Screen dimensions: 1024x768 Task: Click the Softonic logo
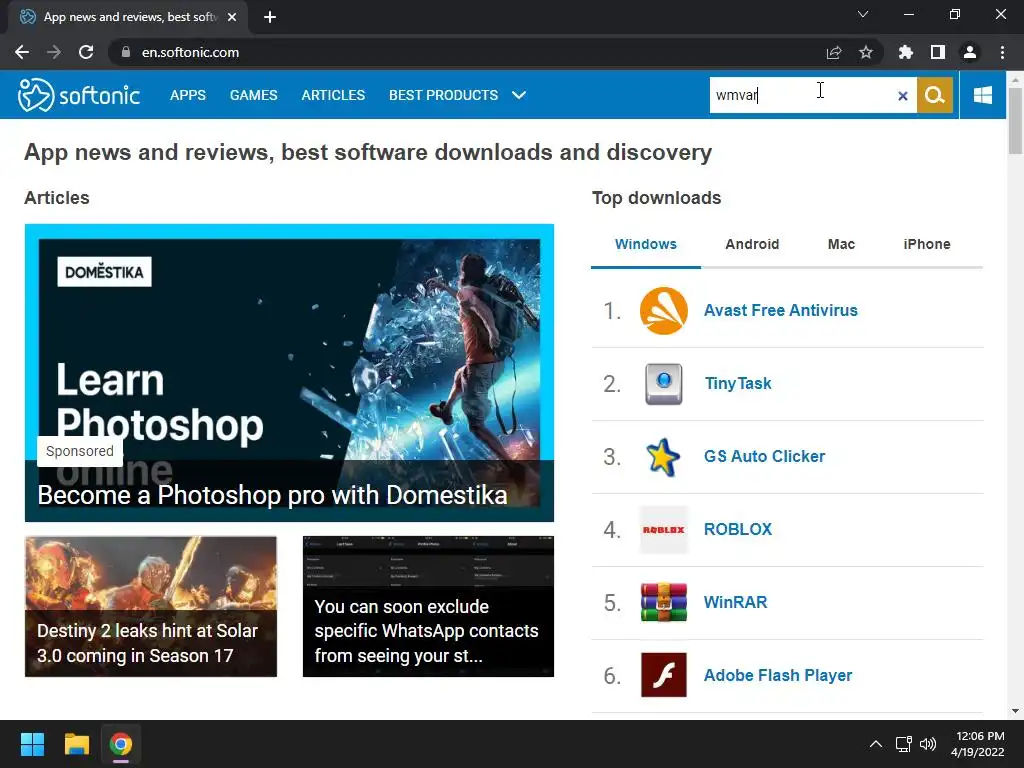(x=78, y=95)
